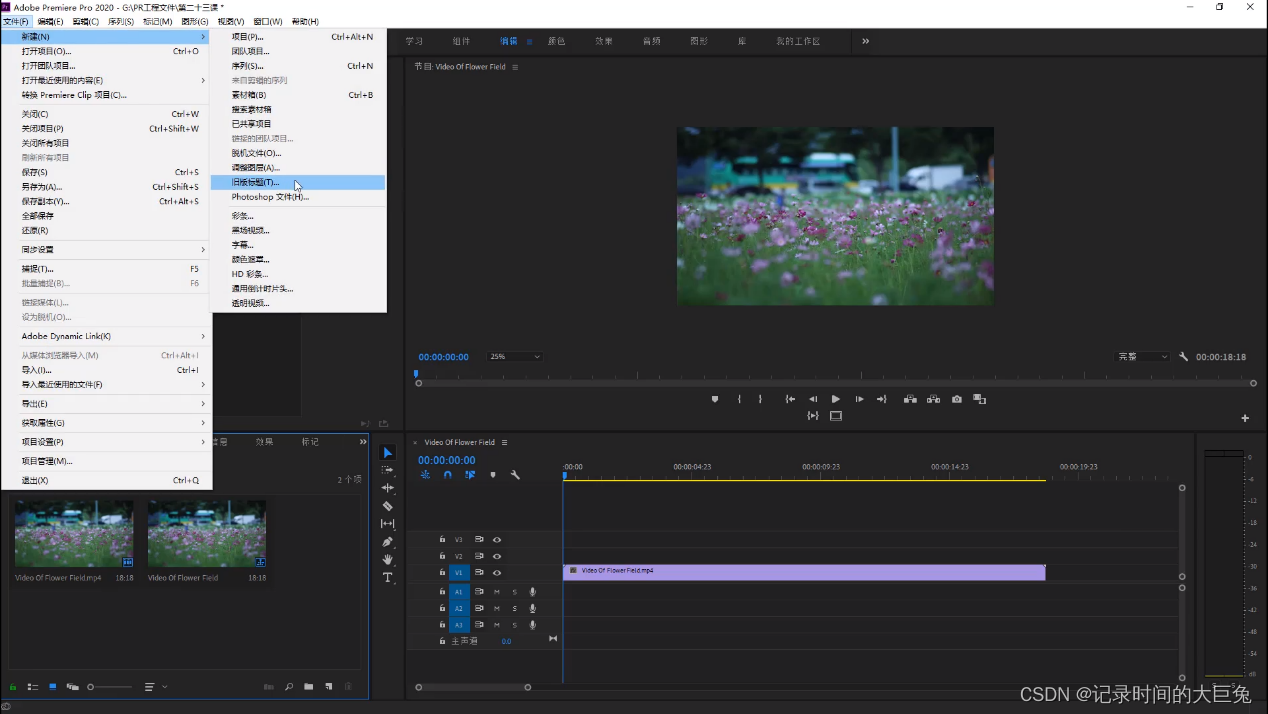This screenshot has width=1268, height=714.
Task: Toggle V1 track output eye icon
Action: 497,573
